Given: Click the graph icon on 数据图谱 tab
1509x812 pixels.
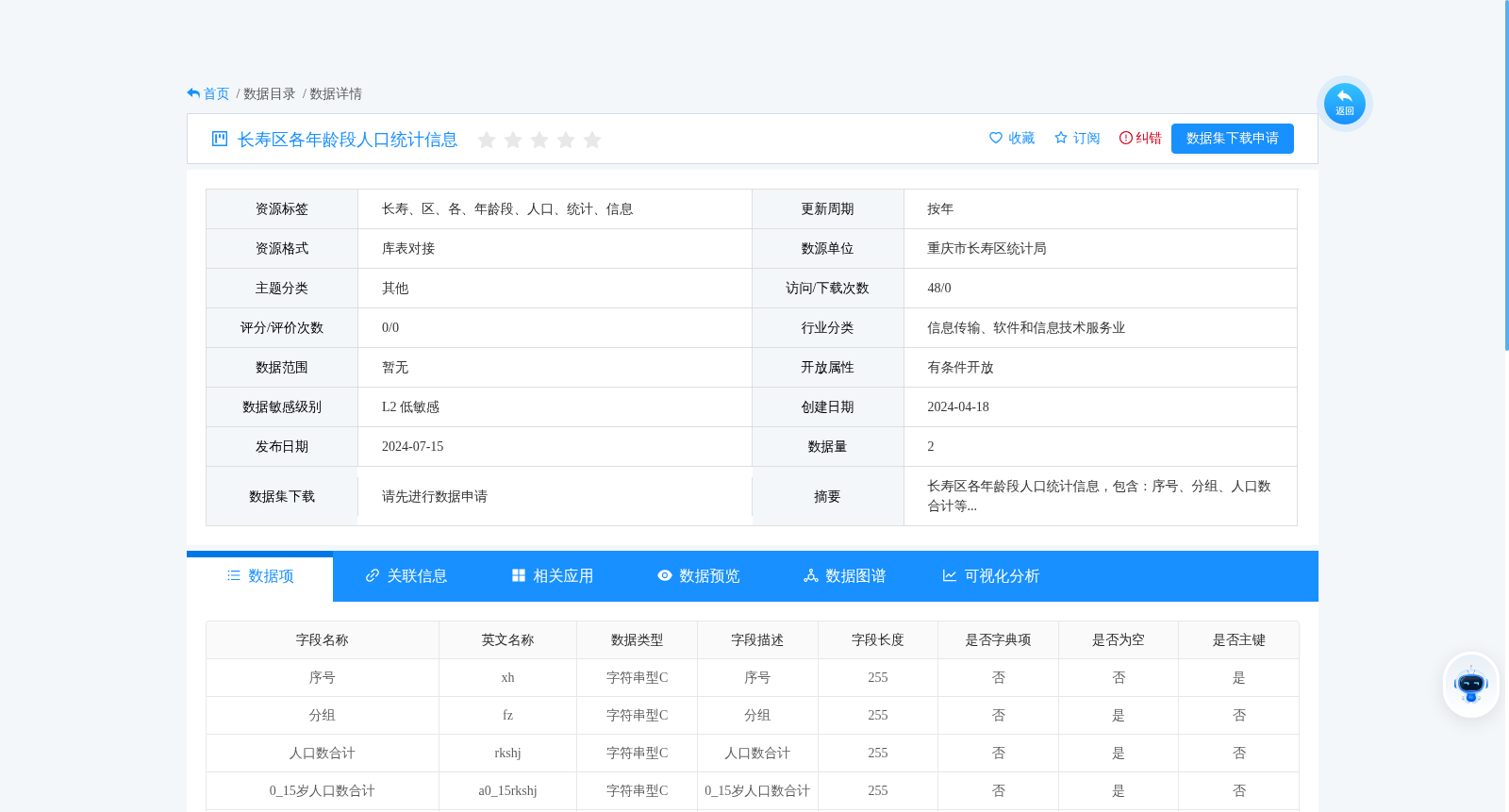Looking at the screenshot, I should click(811, 575).
